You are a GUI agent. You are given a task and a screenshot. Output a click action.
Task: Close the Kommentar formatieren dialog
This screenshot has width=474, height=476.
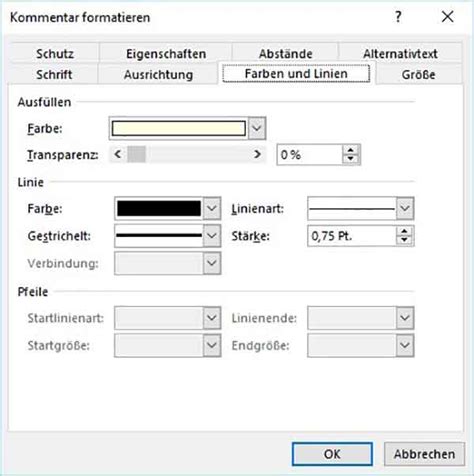point(447,16)
